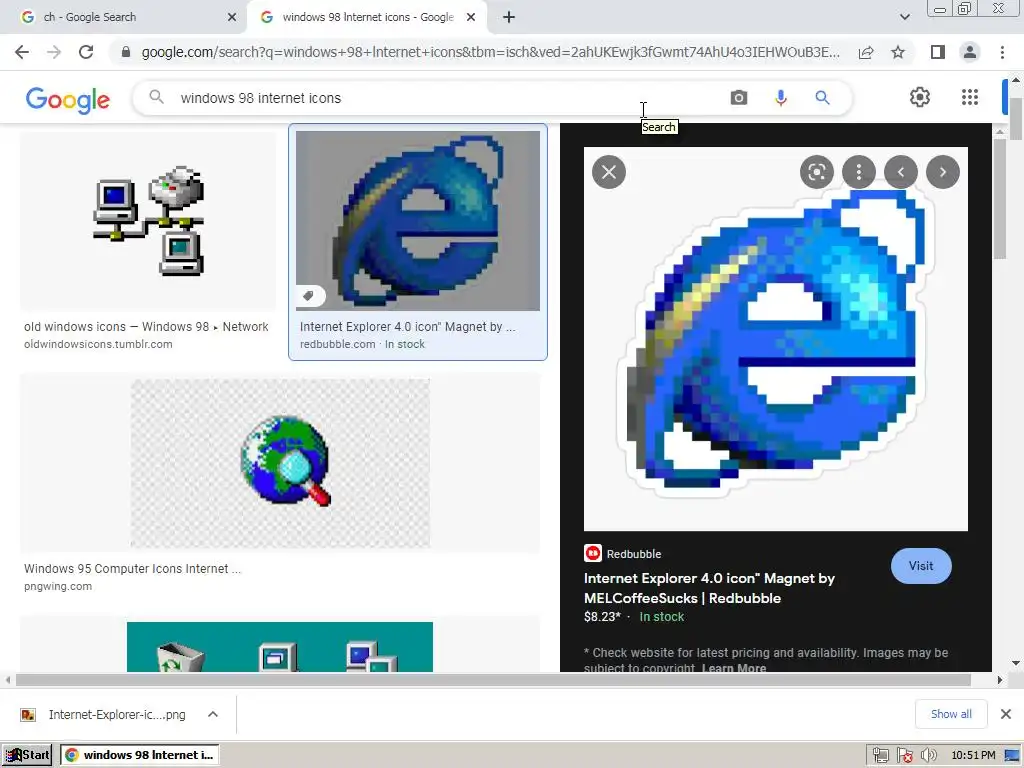
Task: Click 'redbubble.com · In stock' text
Action: [x=362, y=344]
